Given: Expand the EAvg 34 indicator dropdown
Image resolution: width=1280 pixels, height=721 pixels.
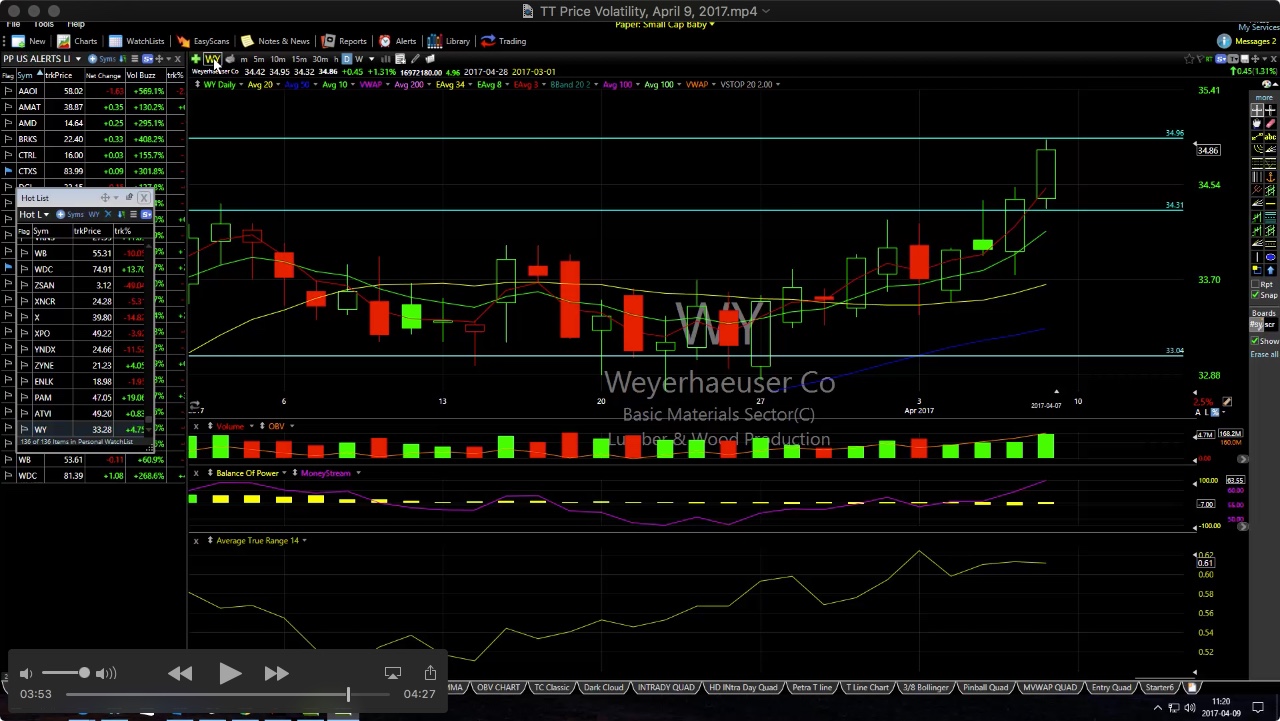Looking at the screenshot, I should coord(470,84).
